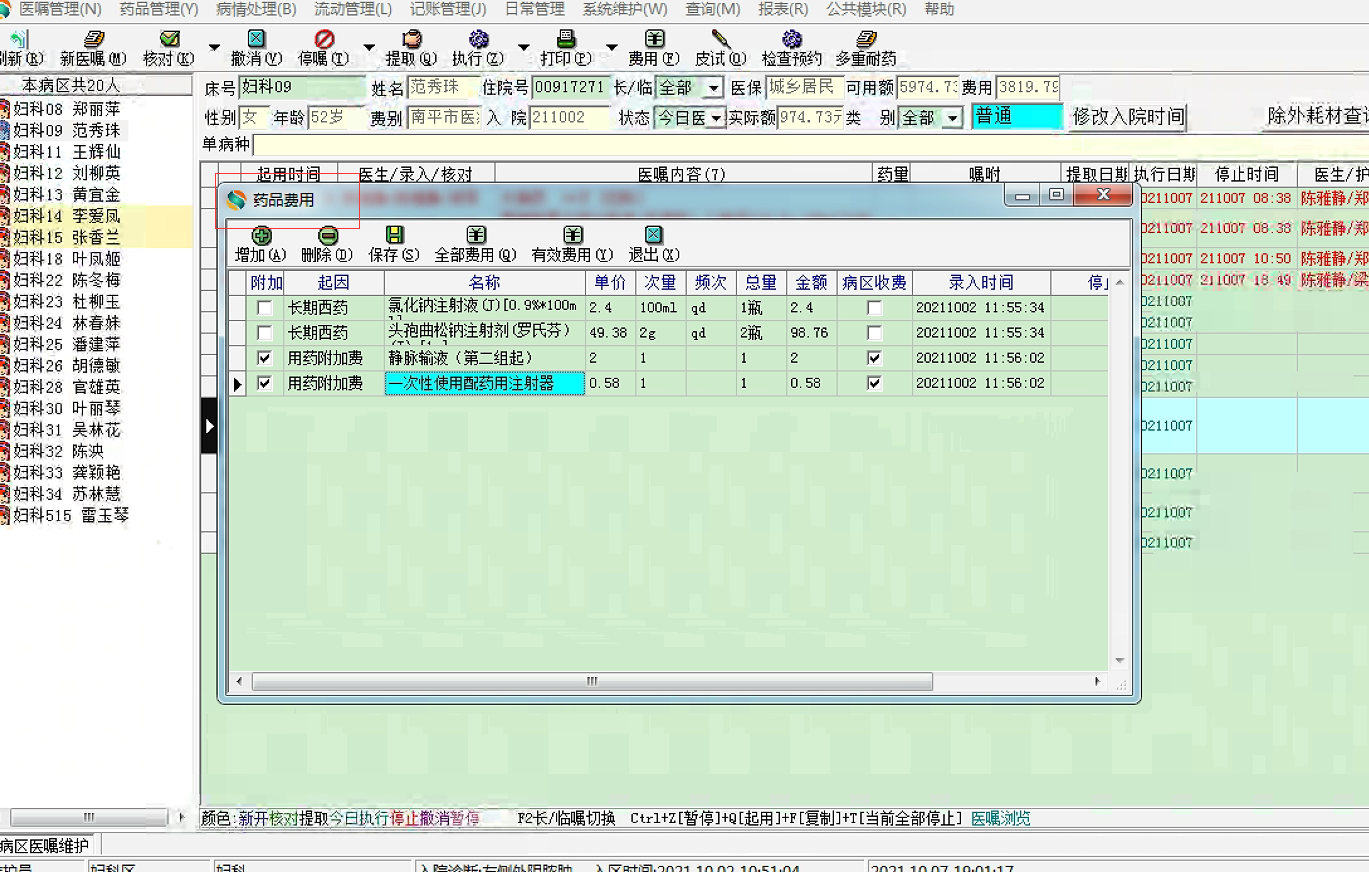
Task: Click the 撤消 undo toolbar icon
Action: coord(256,40)
